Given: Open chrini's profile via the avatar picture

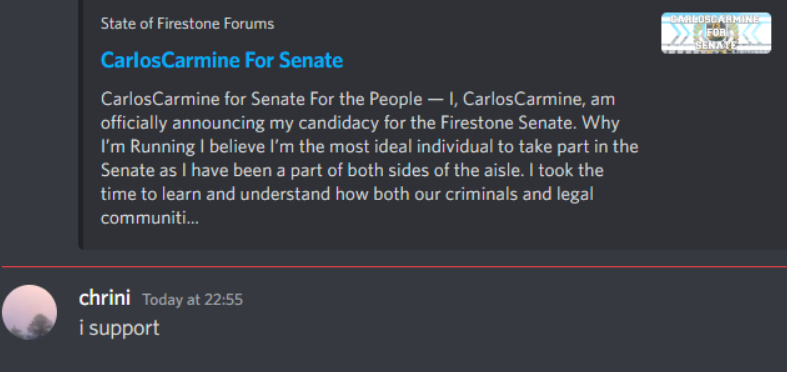Looking at the screenshot, I should point(29,312).
